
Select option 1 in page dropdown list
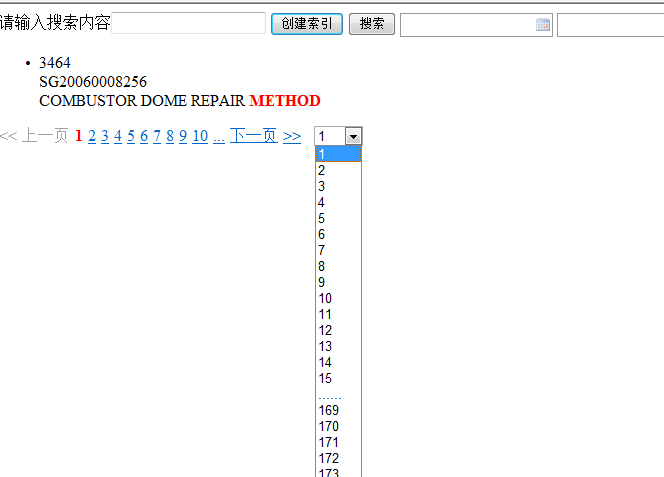338,154
